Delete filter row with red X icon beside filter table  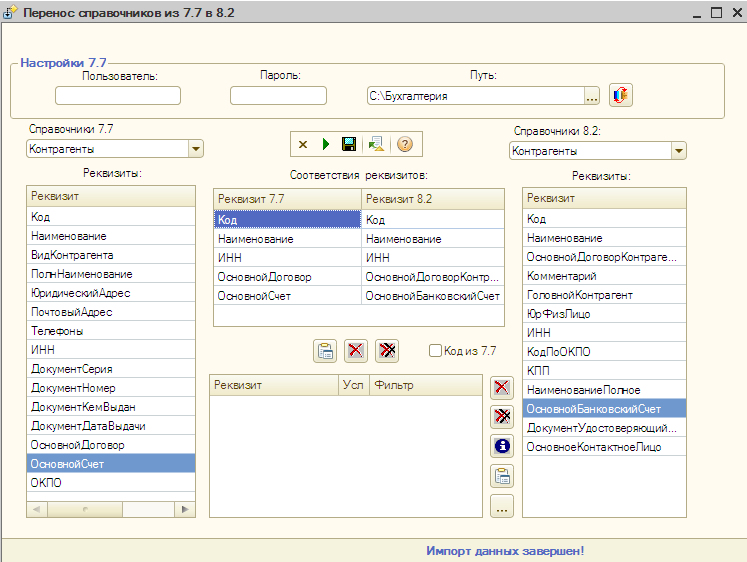pyautogui.click(x=502, y=388)
